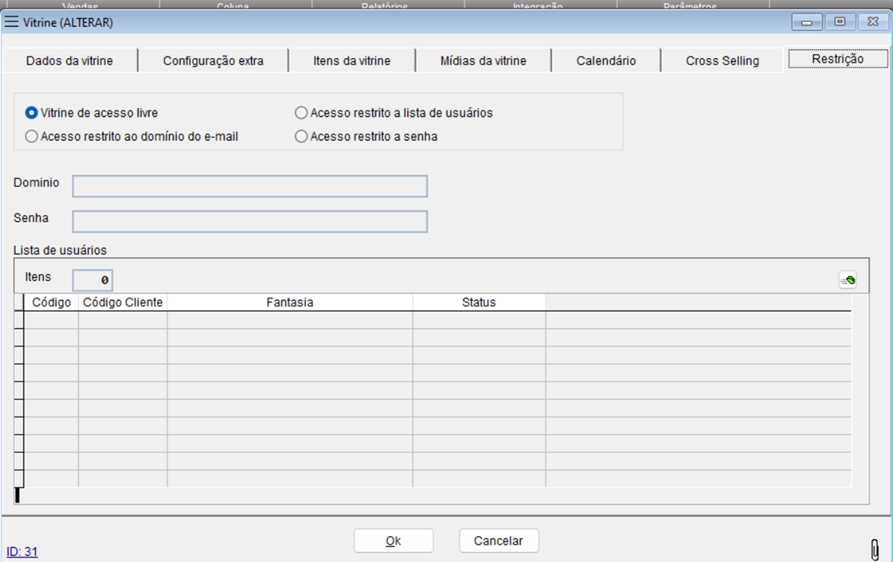Click the Cancelar button
This screenshot has width=893, height=562.
point(498,540)
